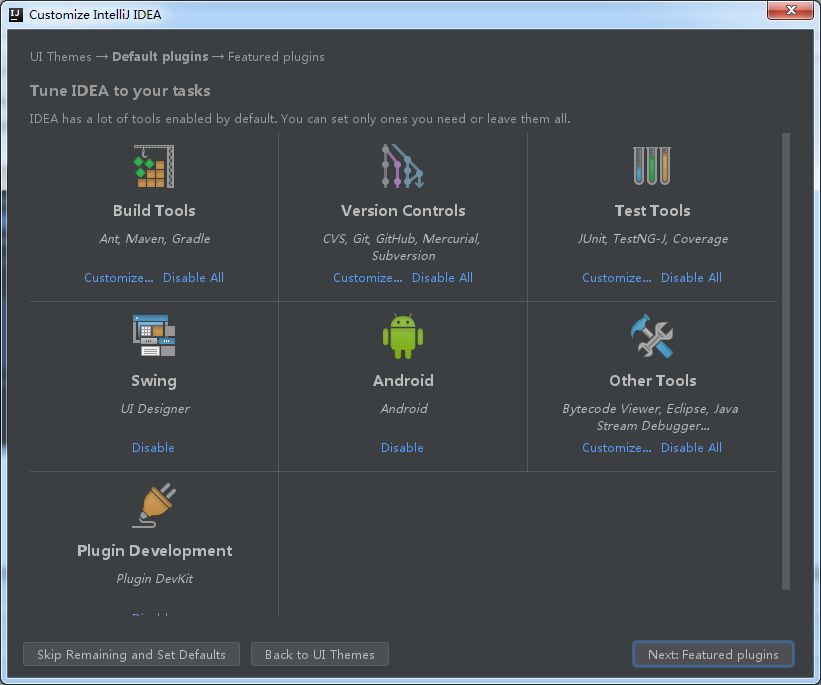Click the Version Controls heading

(x=403, y=211)
